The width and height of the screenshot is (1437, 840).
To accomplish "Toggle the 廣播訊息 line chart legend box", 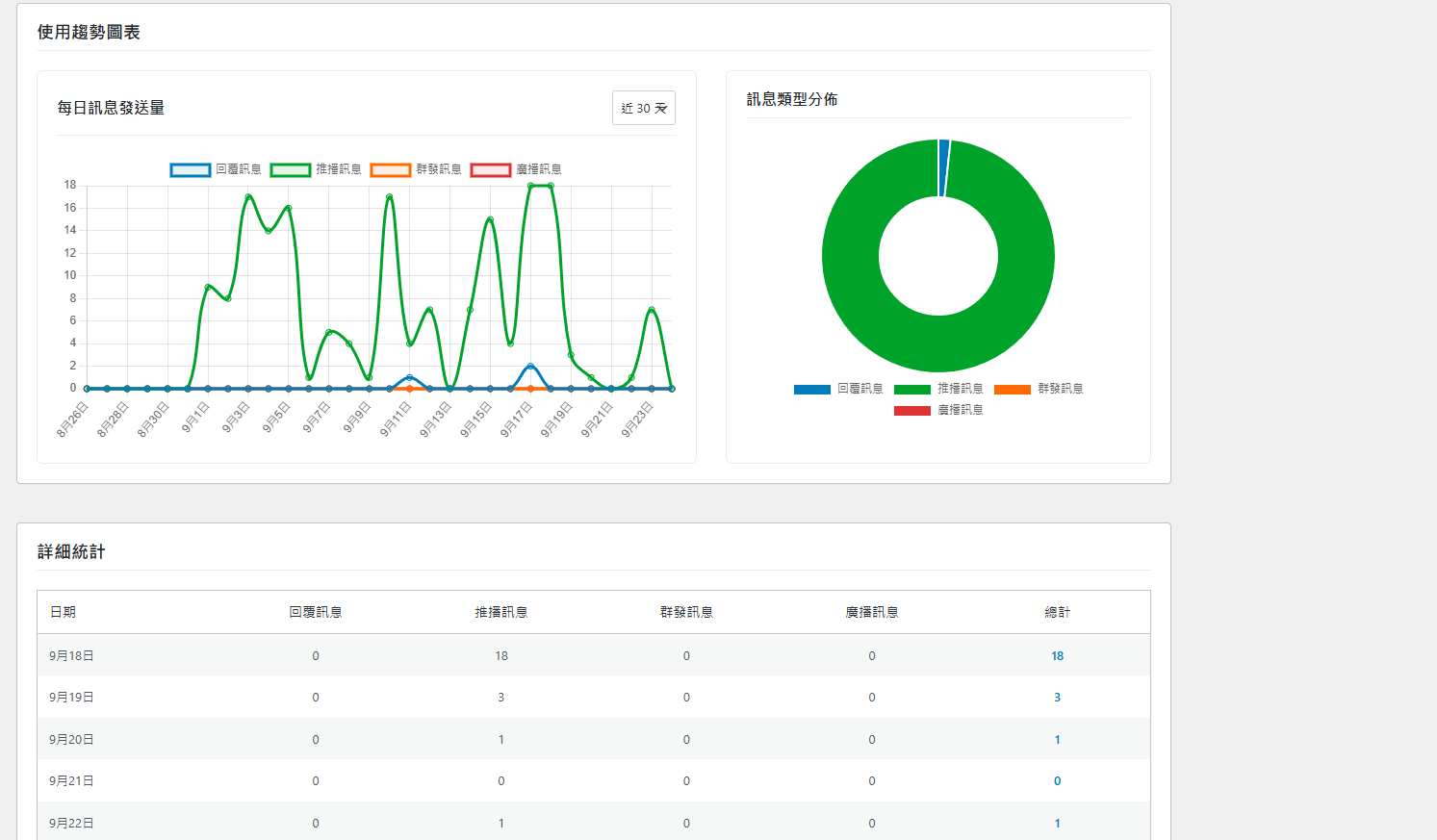I will (490, 169).
